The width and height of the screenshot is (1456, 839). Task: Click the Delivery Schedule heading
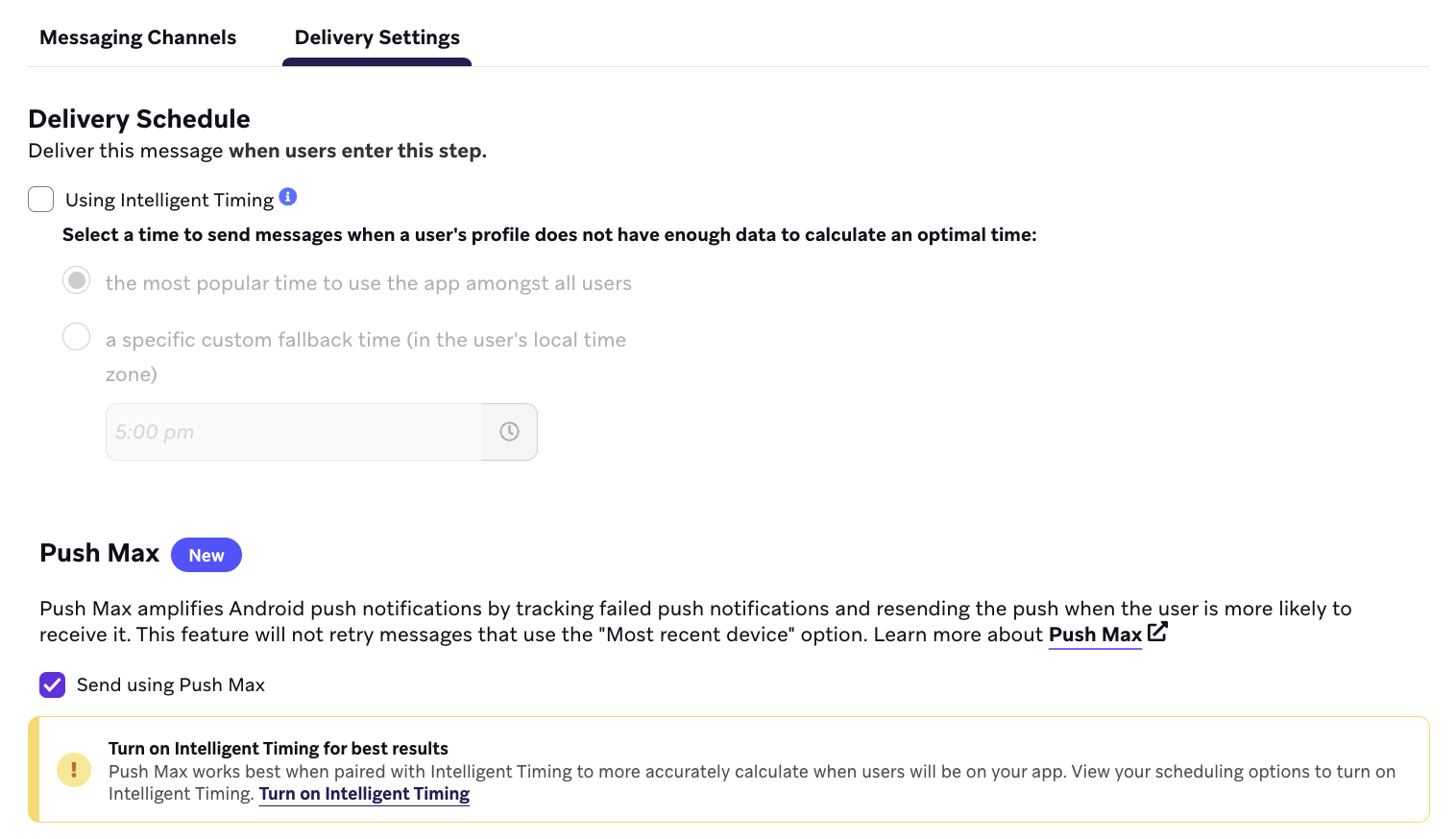139,118
